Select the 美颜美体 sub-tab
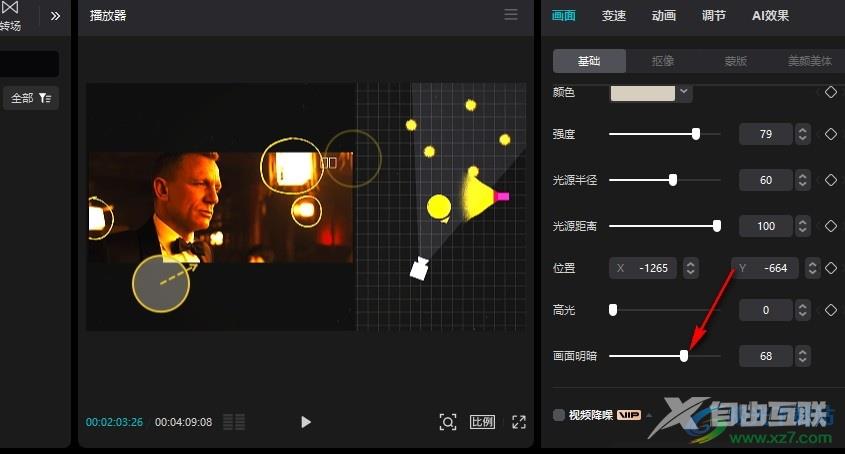Screen dimensions: 845x454 (809, 61)
